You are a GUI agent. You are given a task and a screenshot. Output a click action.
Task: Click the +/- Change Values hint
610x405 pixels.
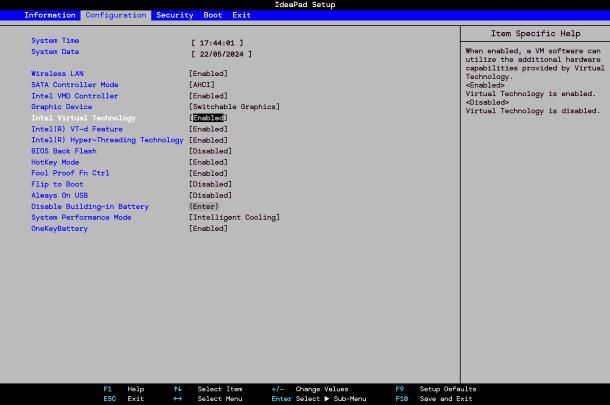coord(310,389)
